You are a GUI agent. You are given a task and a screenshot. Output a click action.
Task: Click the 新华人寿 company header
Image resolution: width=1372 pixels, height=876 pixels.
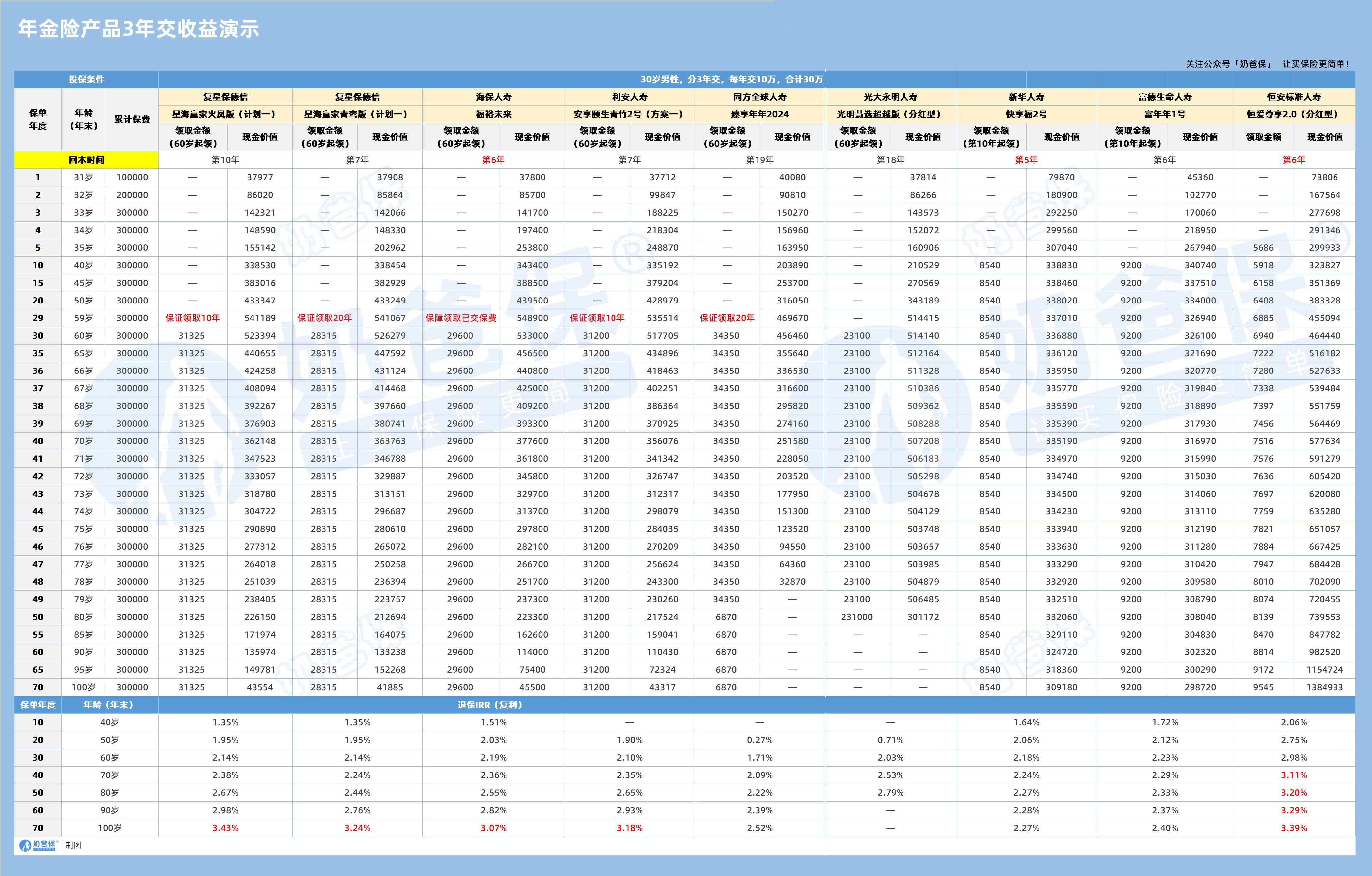click(x=1026, y=97)
